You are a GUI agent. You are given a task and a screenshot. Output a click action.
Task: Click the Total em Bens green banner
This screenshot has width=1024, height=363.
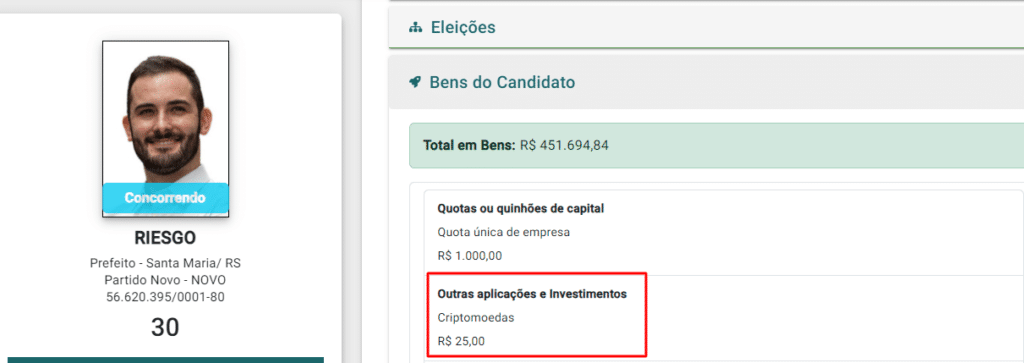point(716,145)
